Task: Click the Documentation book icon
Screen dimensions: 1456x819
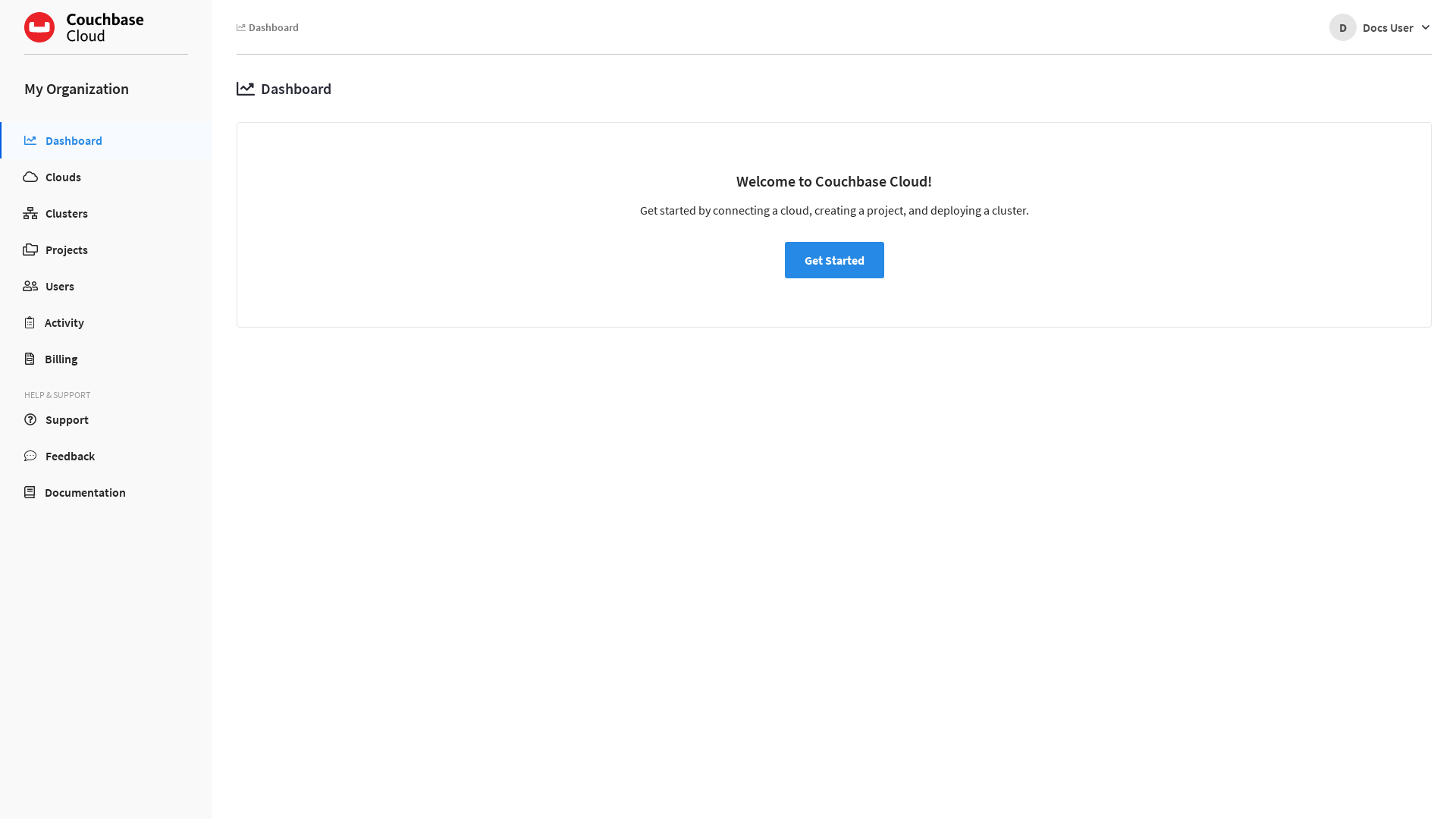Action: click(30, 492)
